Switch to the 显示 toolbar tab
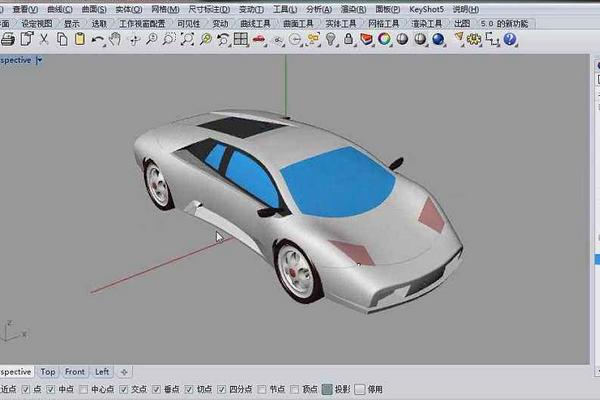 pos(72,24)
